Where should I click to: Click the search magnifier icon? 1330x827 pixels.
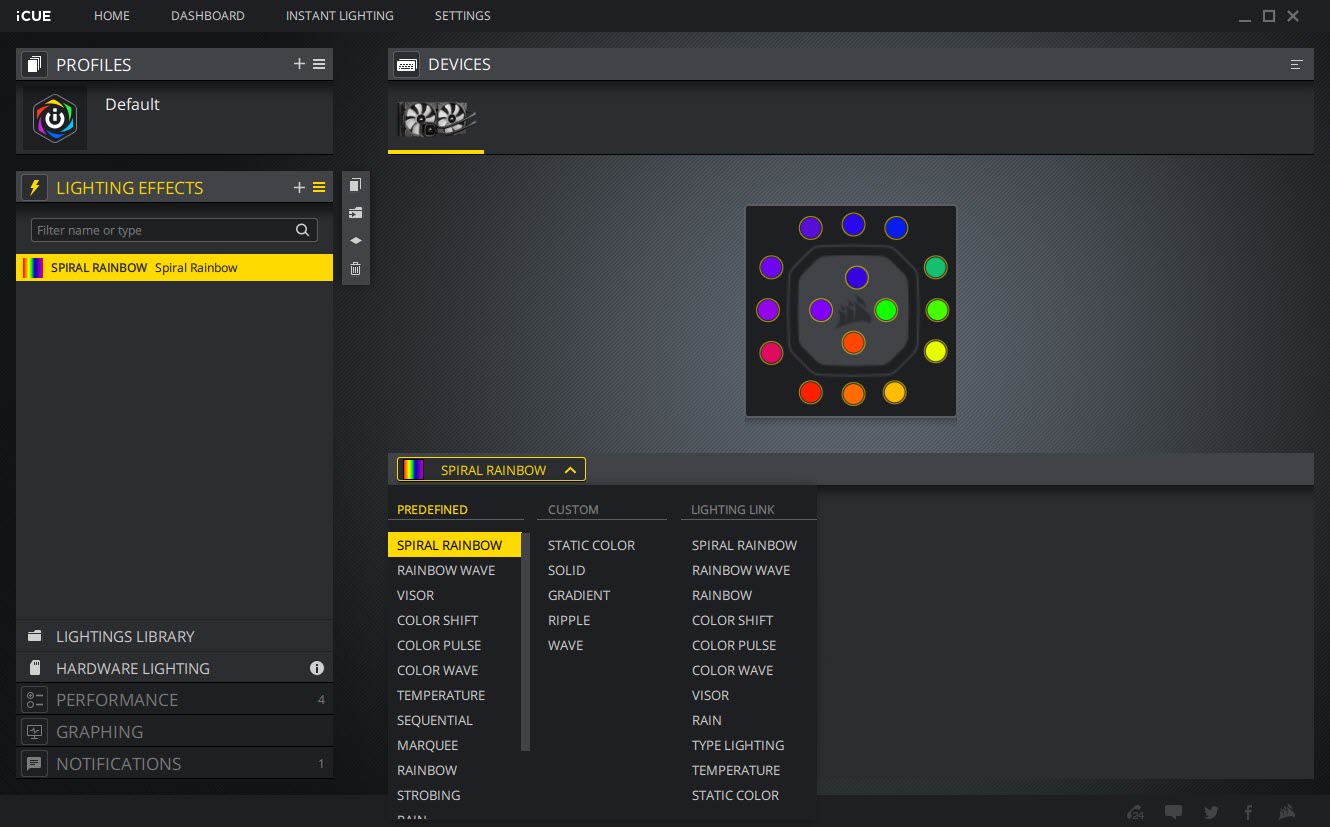(x=302, y=230)
